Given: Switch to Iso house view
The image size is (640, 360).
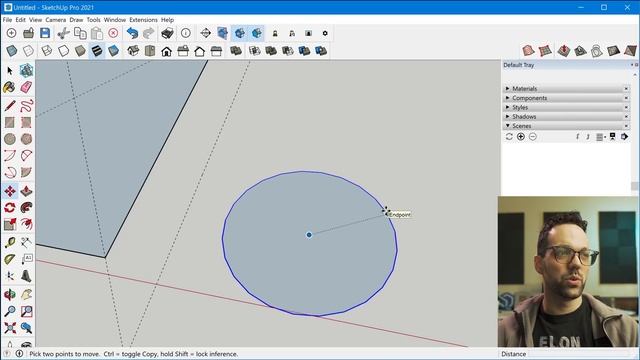Looking at the screenshot, I should [133, 51].
